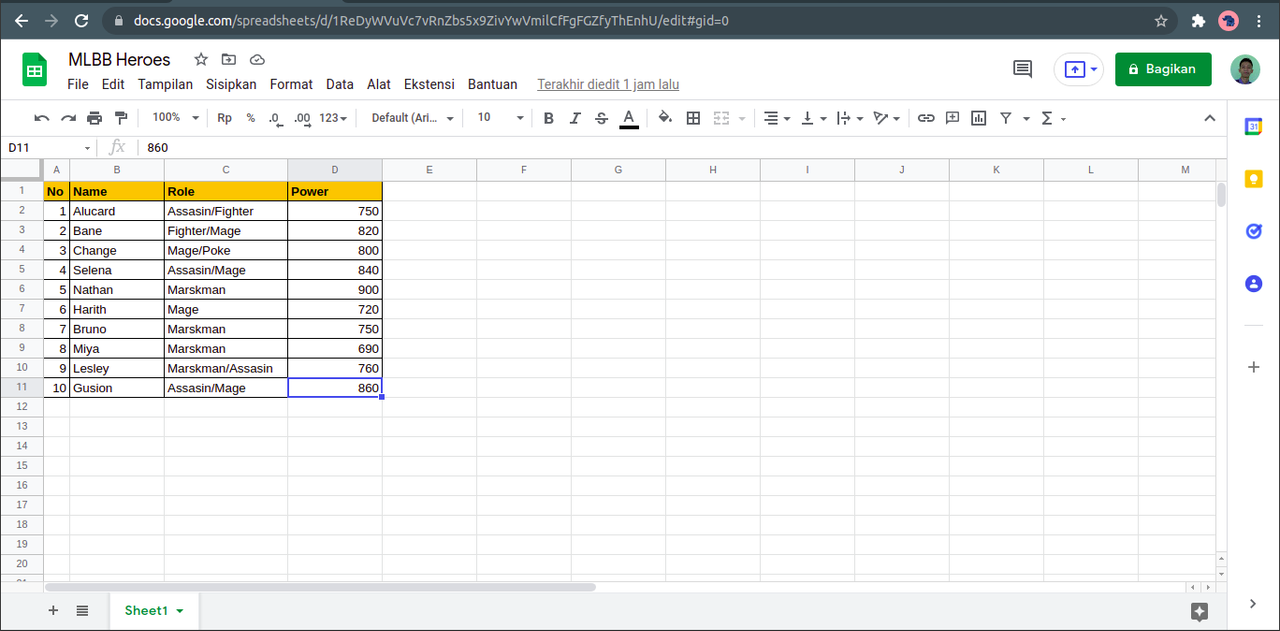
Task: Open the all sheets list
Action: click(82, 610)
